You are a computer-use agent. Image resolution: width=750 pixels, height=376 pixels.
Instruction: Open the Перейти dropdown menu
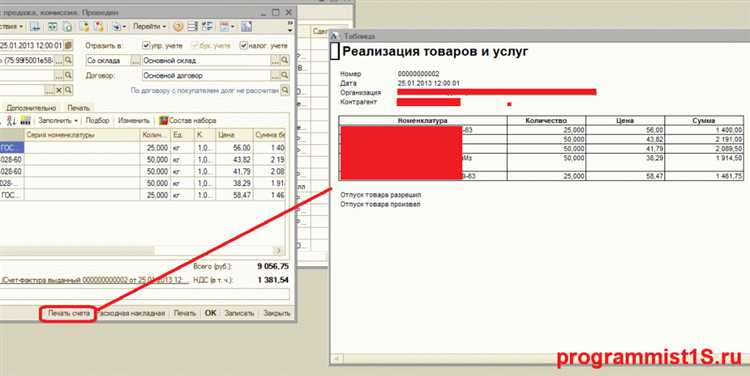150,27
